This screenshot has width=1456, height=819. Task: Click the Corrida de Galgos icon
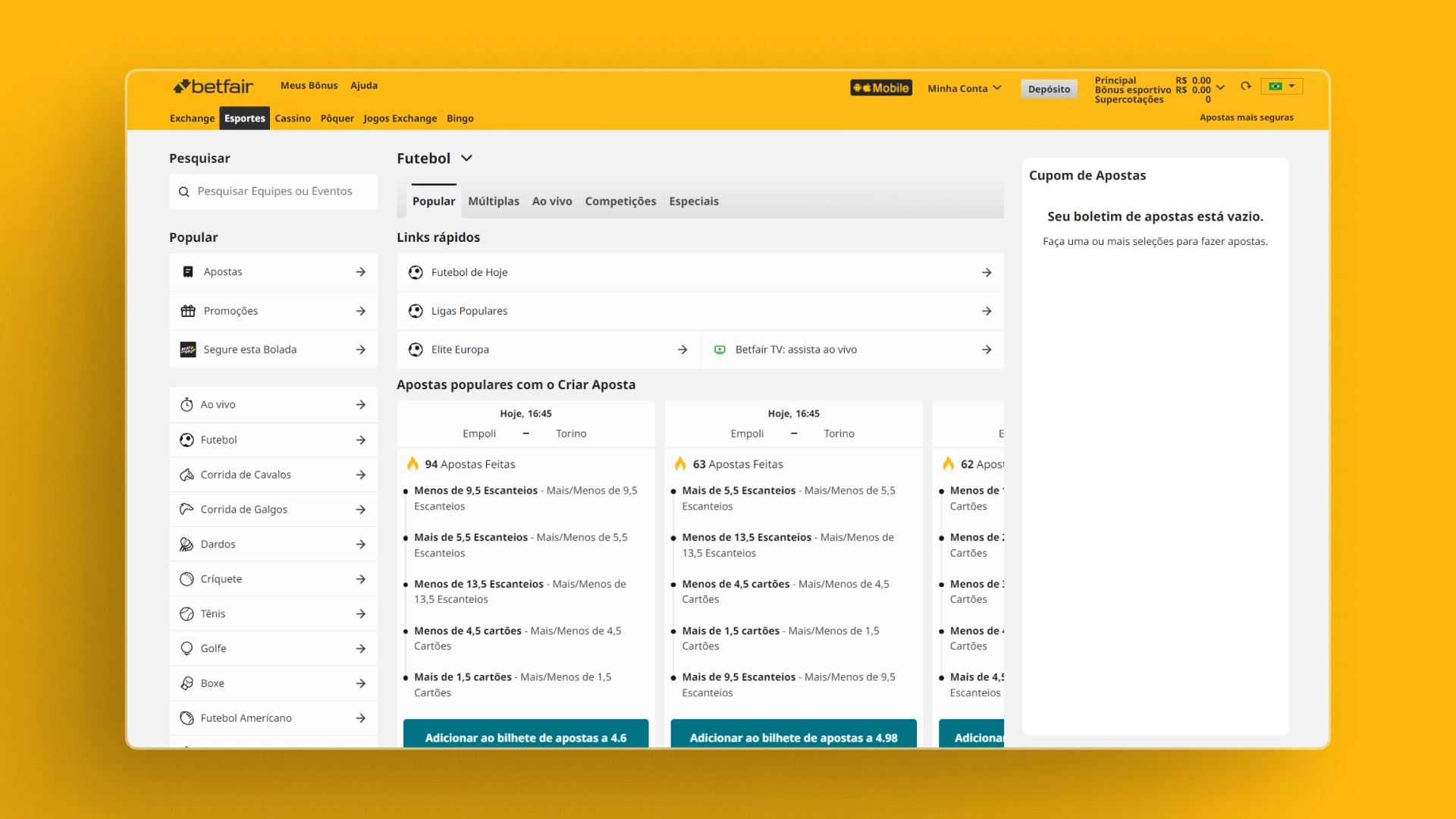coord(187,509)
